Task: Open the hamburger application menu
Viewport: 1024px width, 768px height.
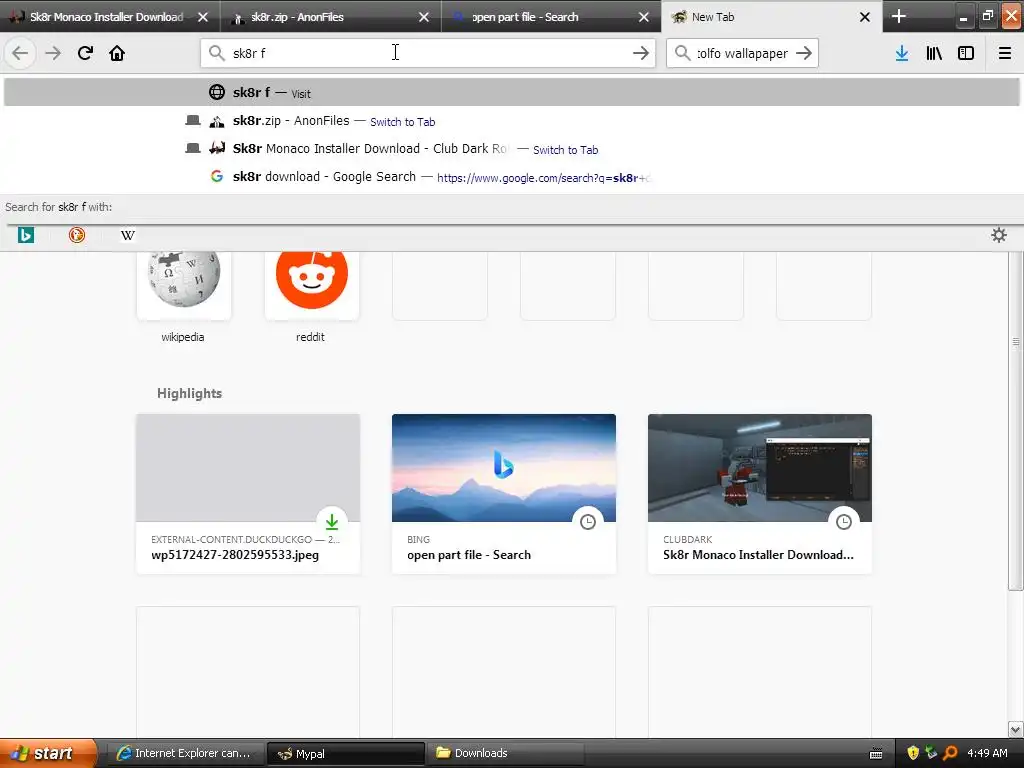Action: point(1005,53)
